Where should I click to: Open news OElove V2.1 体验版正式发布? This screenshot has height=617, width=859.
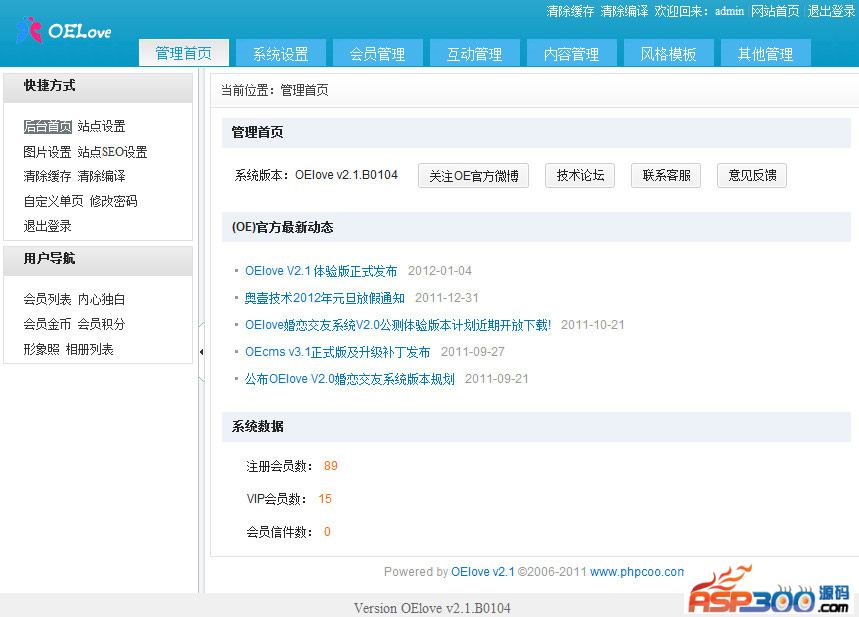click(x=320, y=271)
